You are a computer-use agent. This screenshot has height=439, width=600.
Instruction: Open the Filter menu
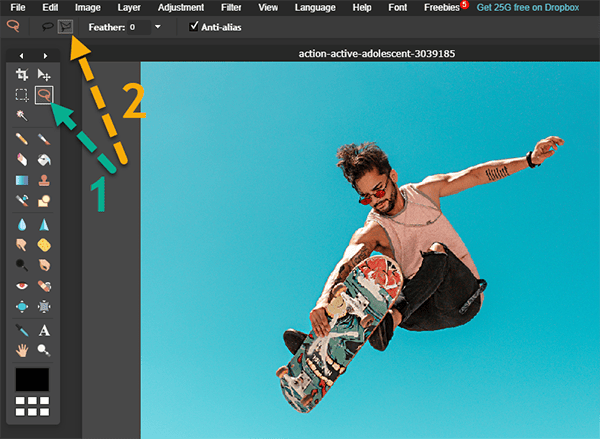point(231,7)
